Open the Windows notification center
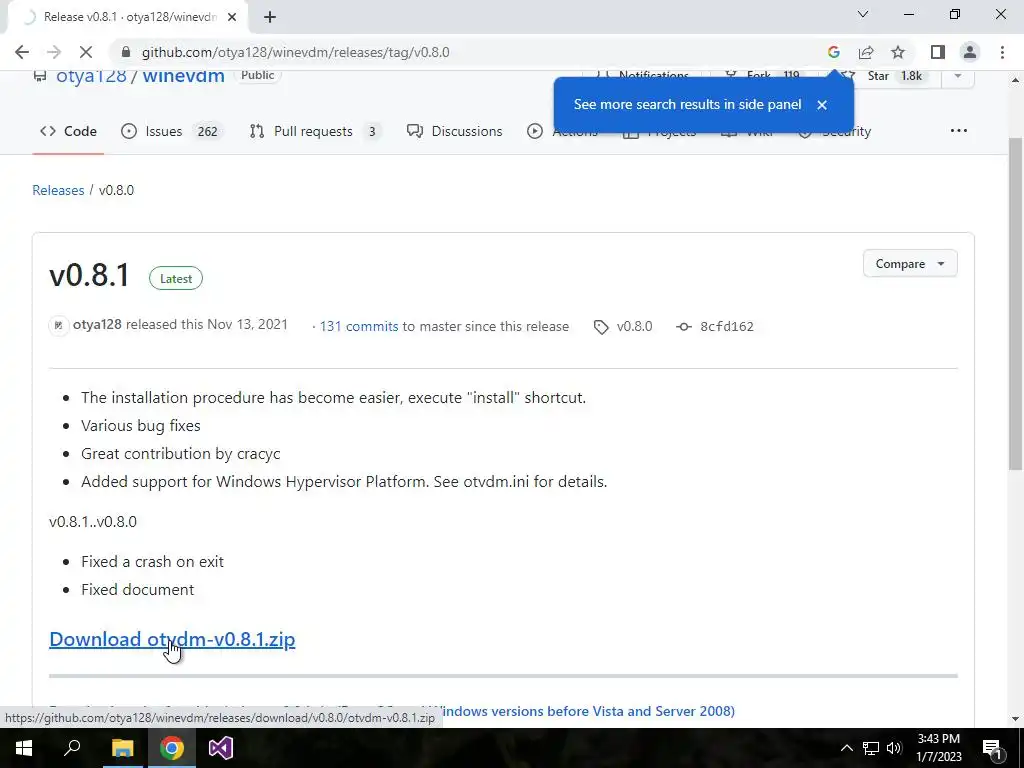This screenshot has height=768, width=1024. (x=992, y=748)
